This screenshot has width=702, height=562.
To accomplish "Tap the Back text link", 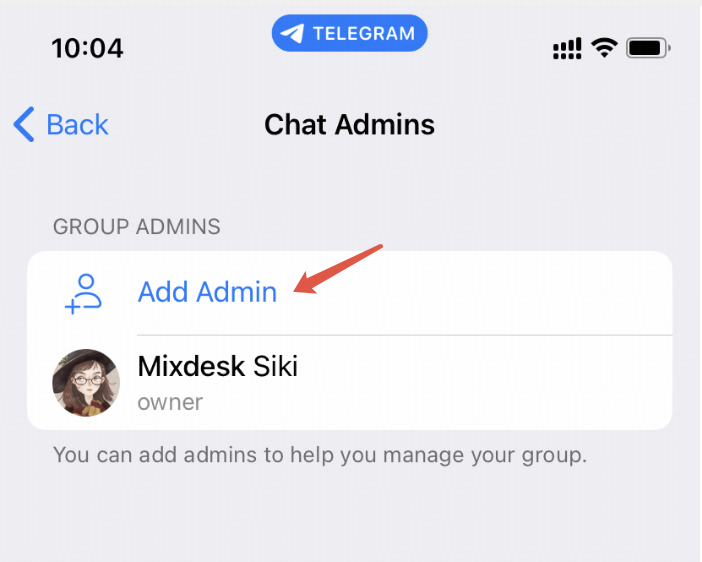I will point(77,124).
